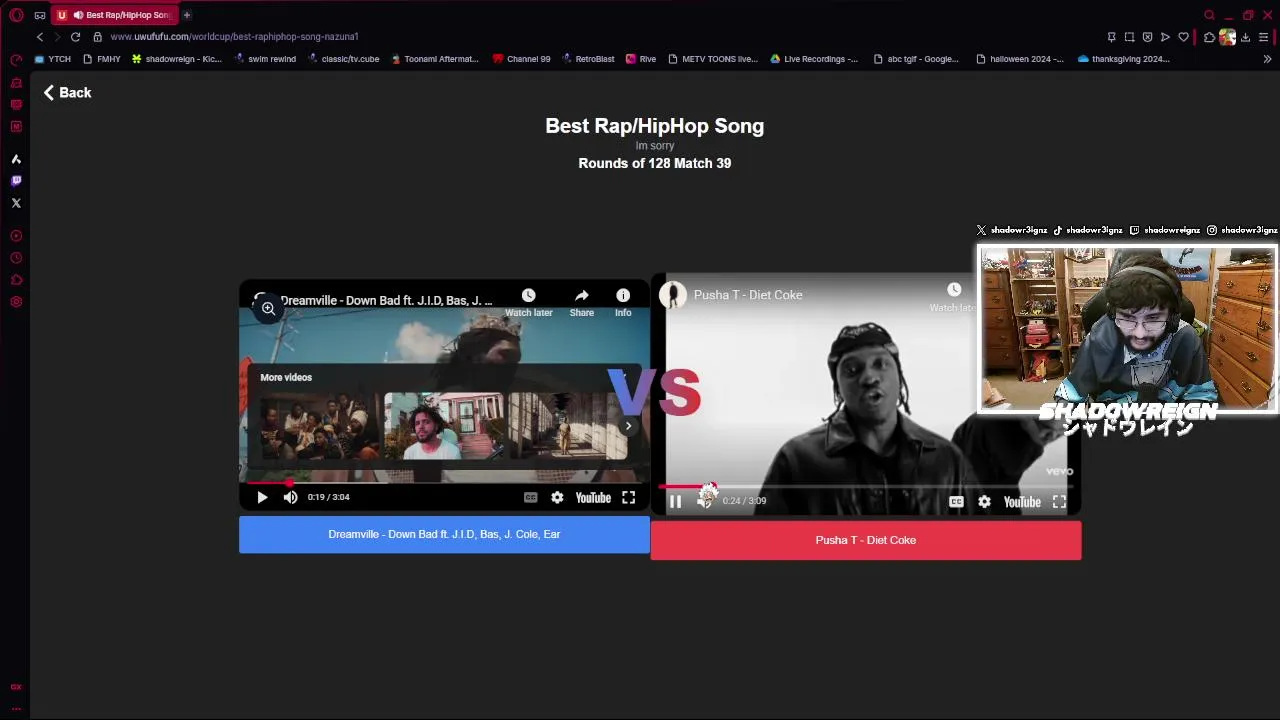Open the Dreamville video on YouTube
Image resolution: width=1280 pixels, height=720 pixels.
point(593,497)
